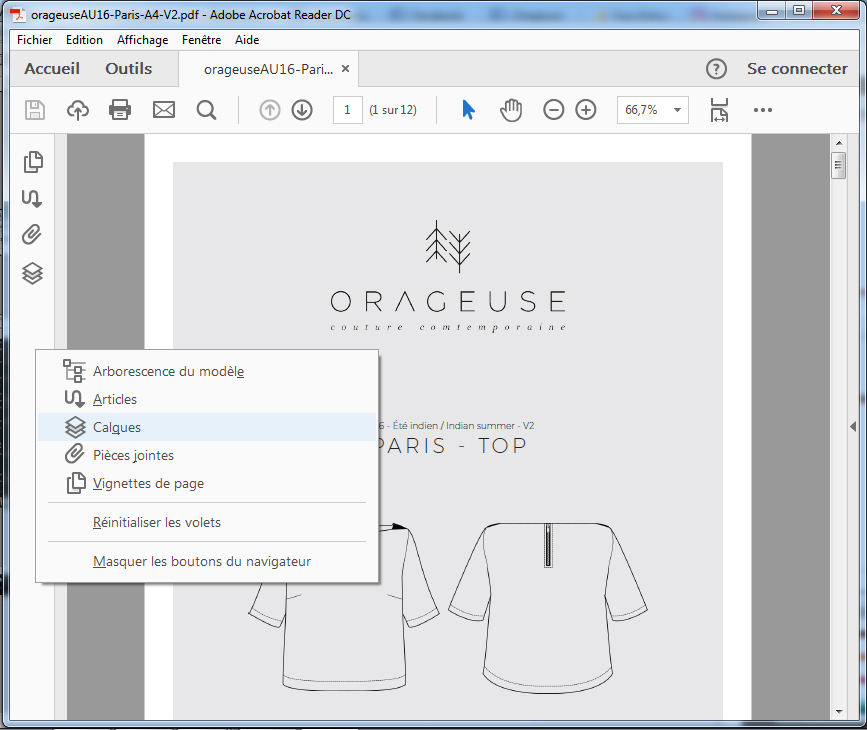Expand the right tools pane arrow
This screenshot has height=730, width=867.
(853, 426)
